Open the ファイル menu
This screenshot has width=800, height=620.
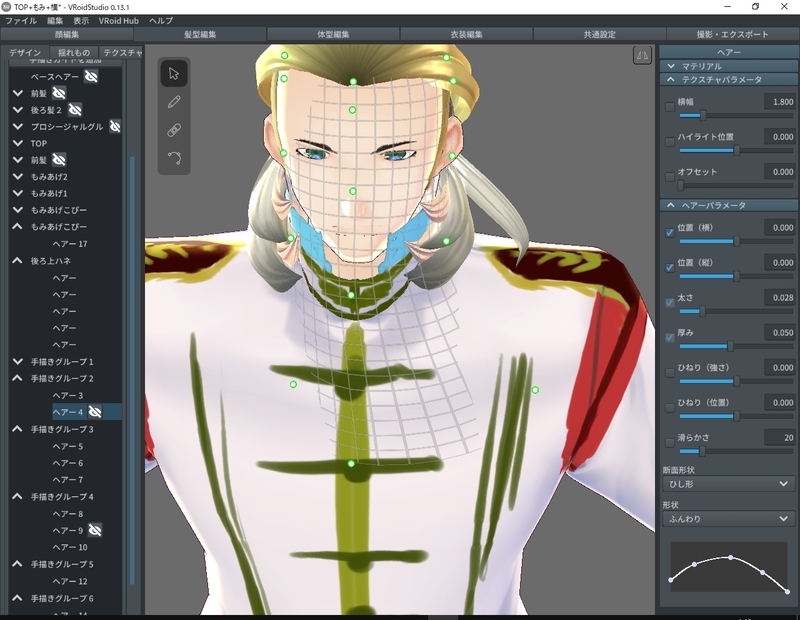(21, 21)
